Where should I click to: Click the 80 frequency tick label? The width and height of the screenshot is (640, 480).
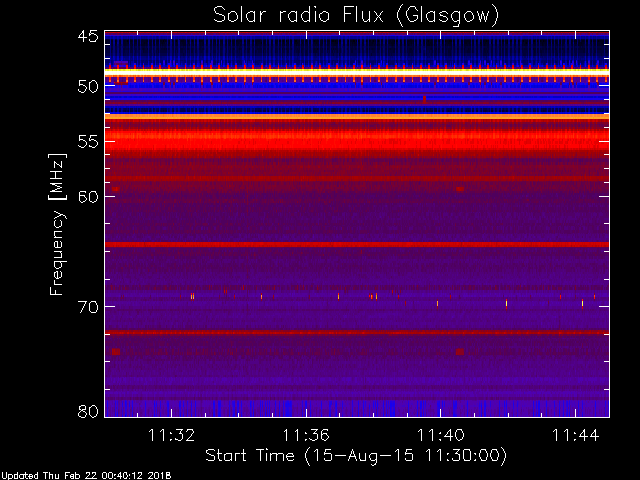tap(88, 411)
